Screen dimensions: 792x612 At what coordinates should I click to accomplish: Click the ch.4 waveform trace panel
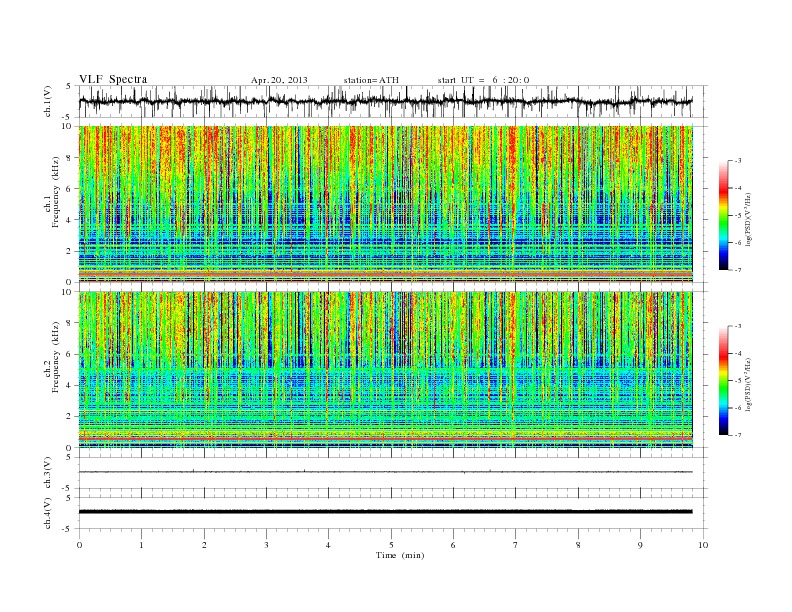click(393, 513)
